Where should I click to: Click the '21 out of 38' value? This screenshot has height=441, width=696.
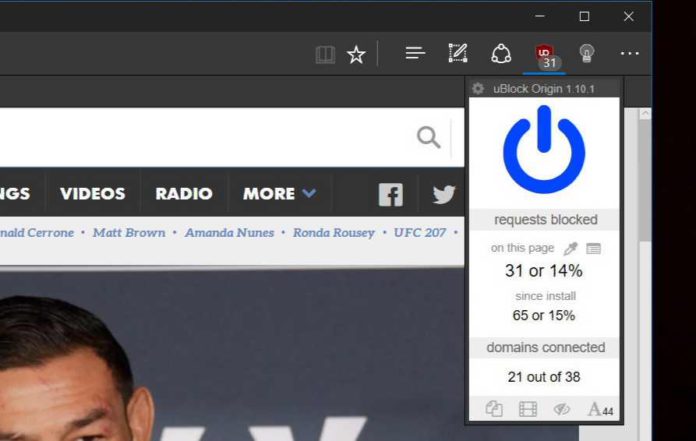tap(544, 377)
